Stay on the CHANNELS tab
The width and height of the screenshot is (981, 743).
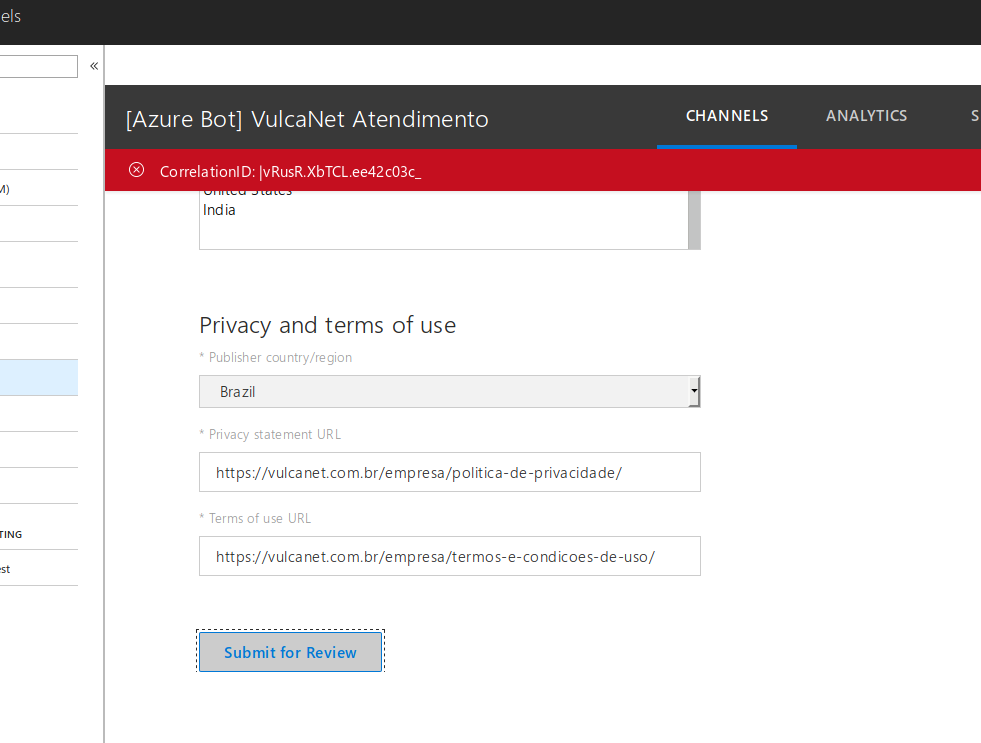click(727, 115)
